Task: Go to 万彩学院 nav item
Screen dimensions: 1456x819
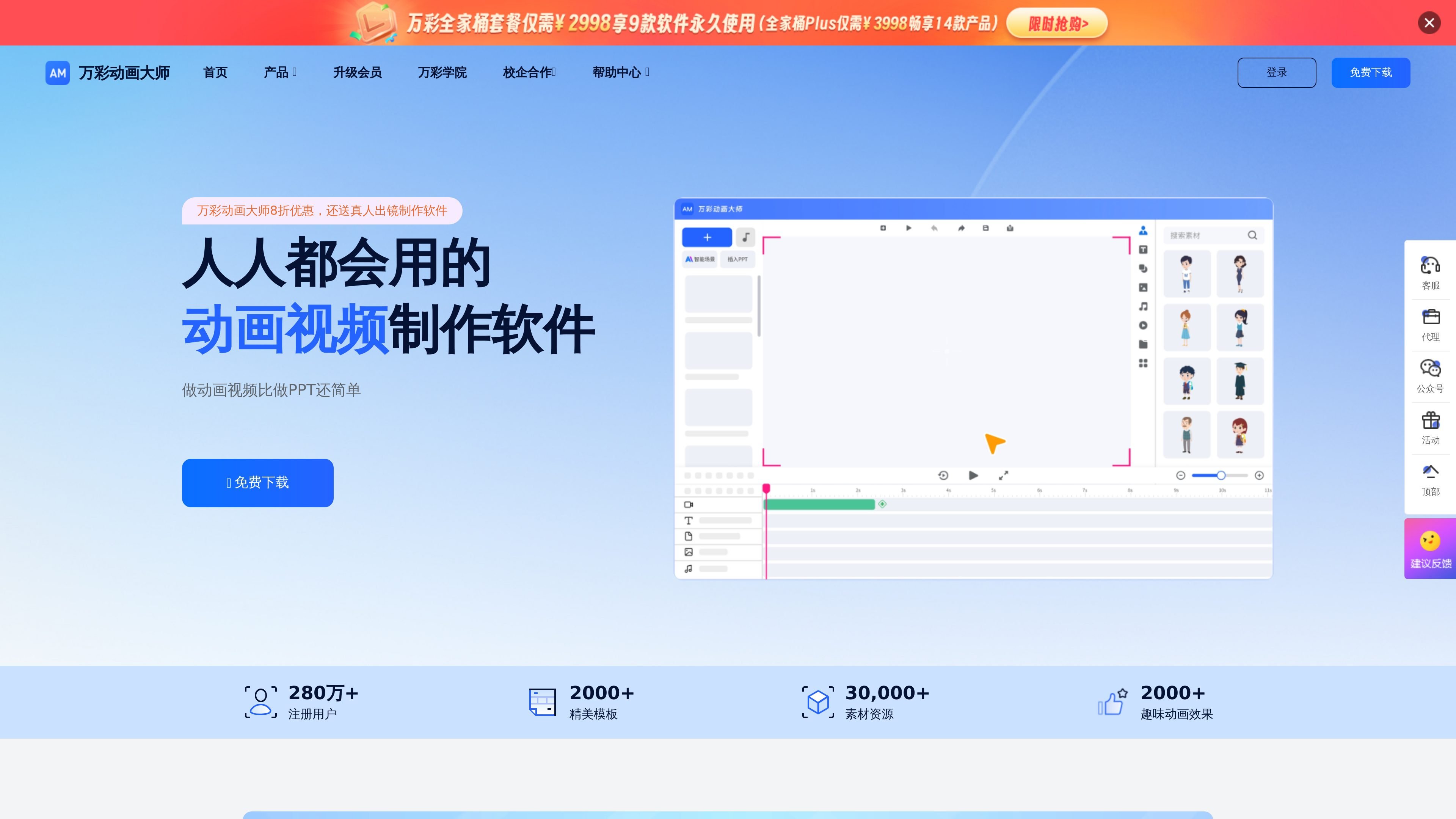Action: click(x=442, y=72)
